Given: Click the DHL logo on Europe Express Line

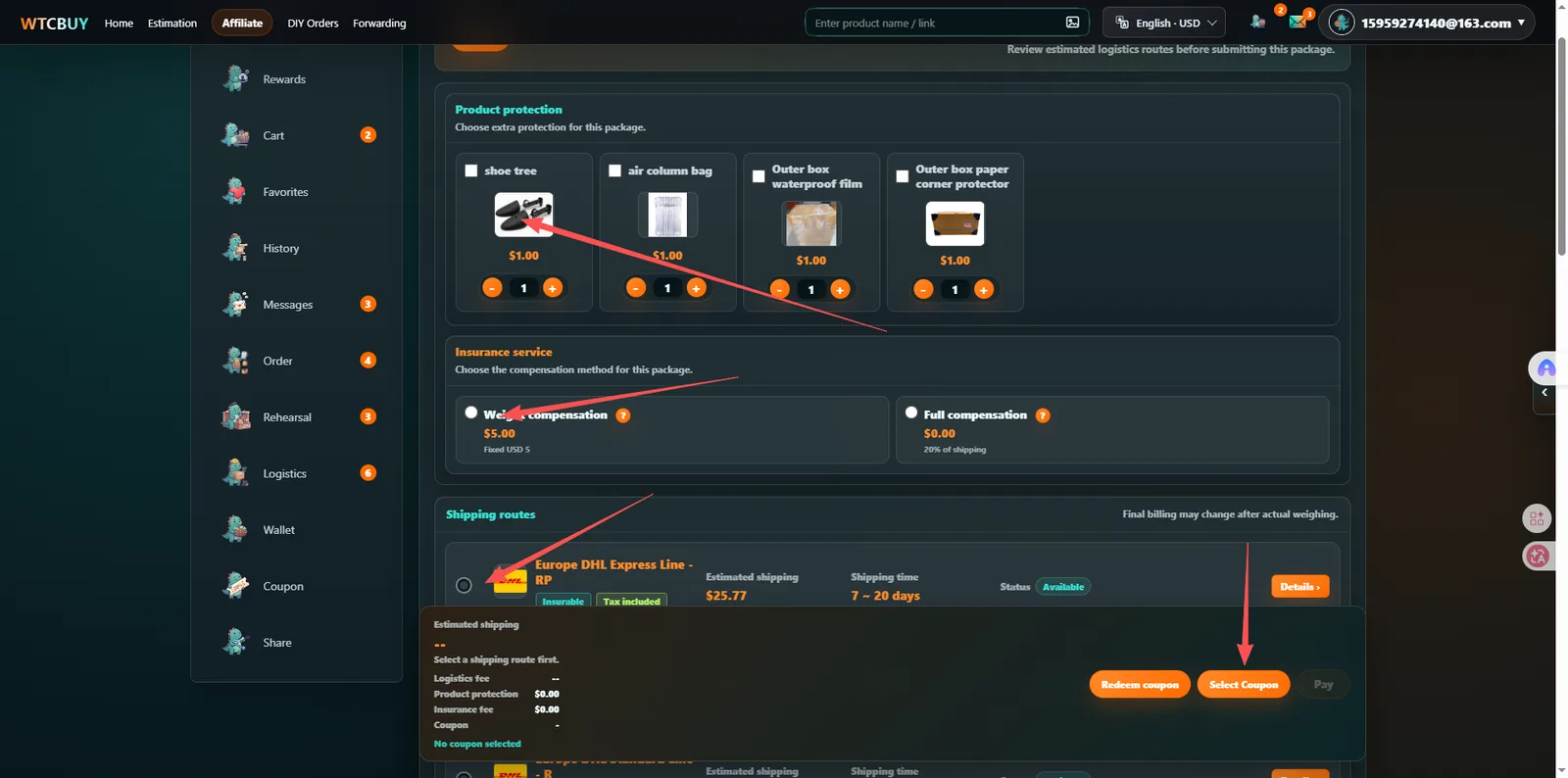Looking at the screenshot, I should (510, 582).
